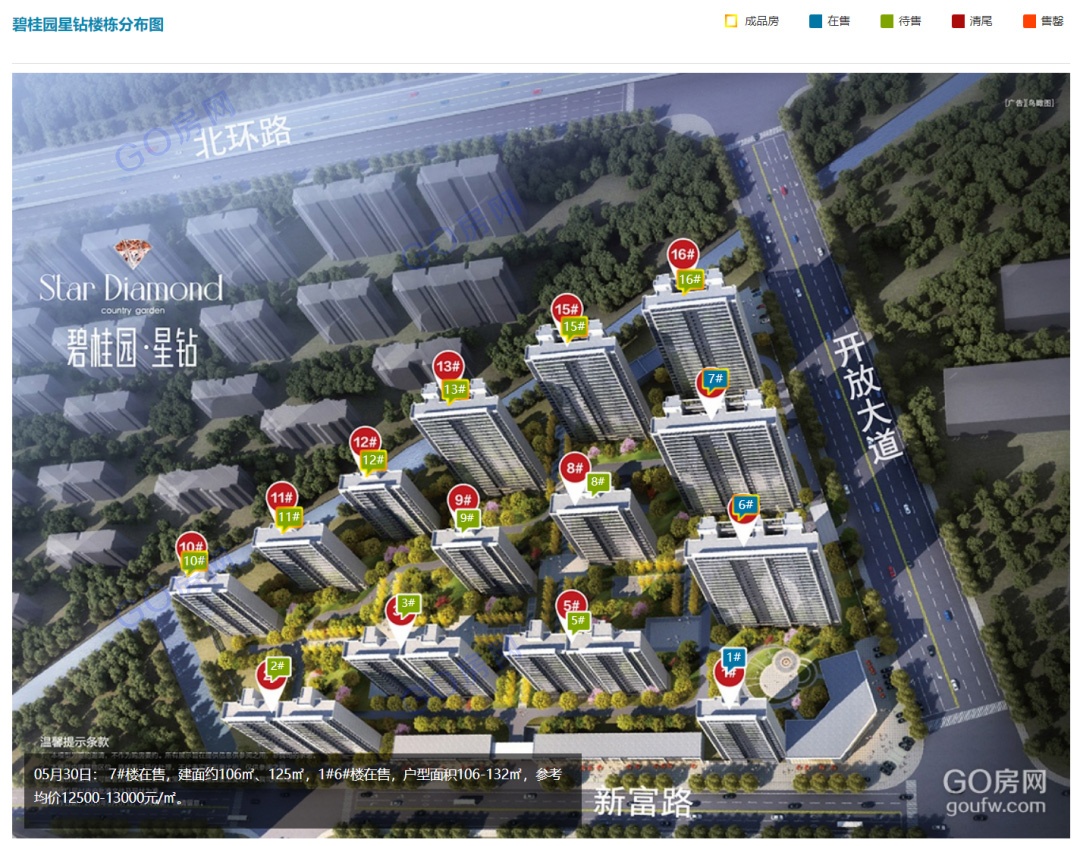Select the green 5# status tag
Image resolution: width=1080 pixels, height=846 pixels.
pyautogui.click(x=578, y=621)
